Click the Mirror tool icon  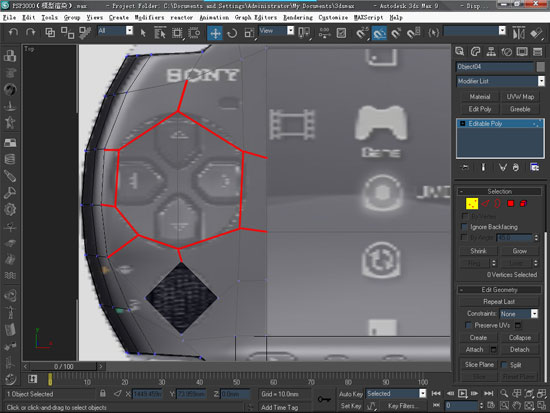tap(519, 33)
